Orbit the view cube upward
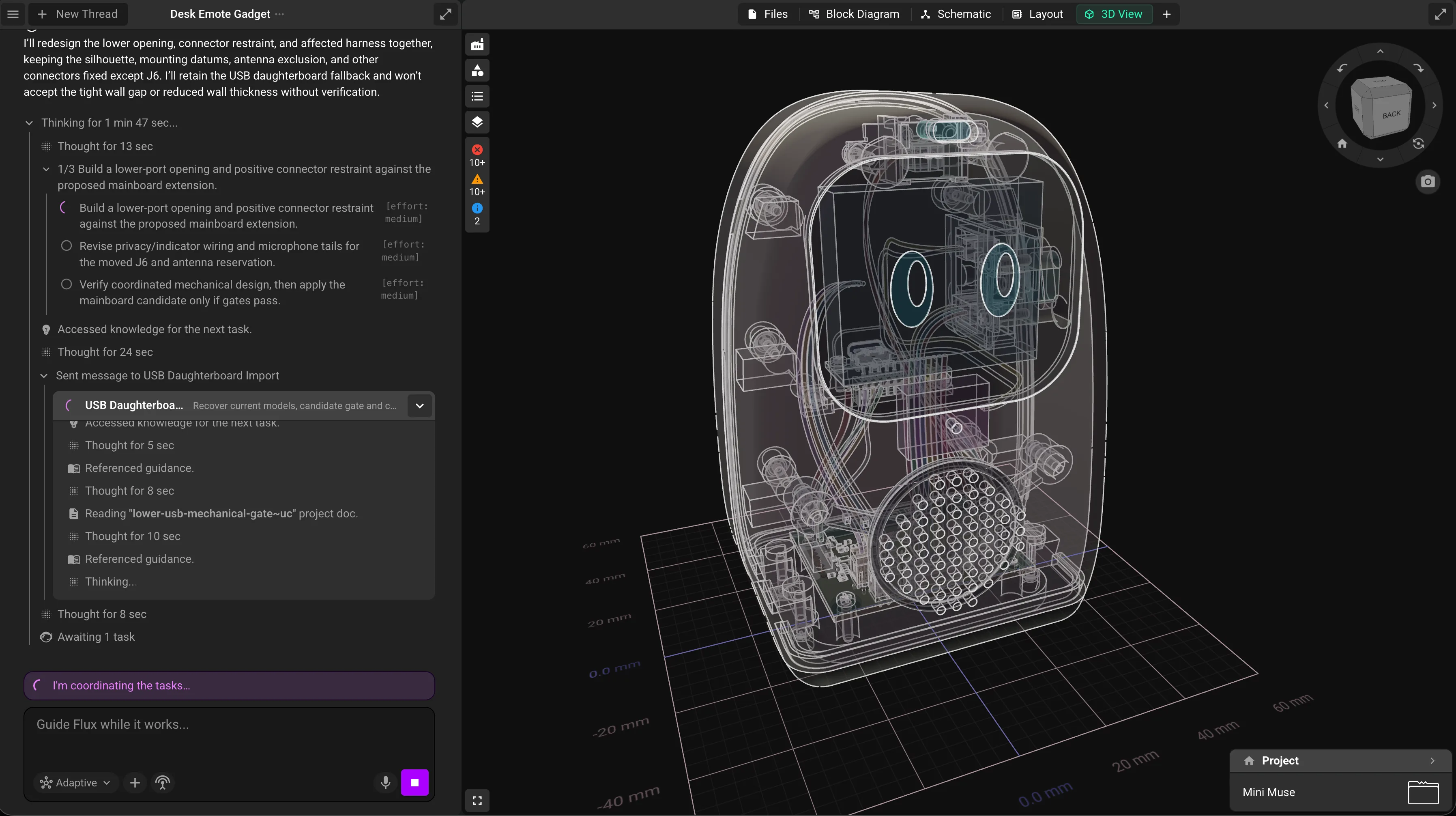 click(x=1380, y=52)
